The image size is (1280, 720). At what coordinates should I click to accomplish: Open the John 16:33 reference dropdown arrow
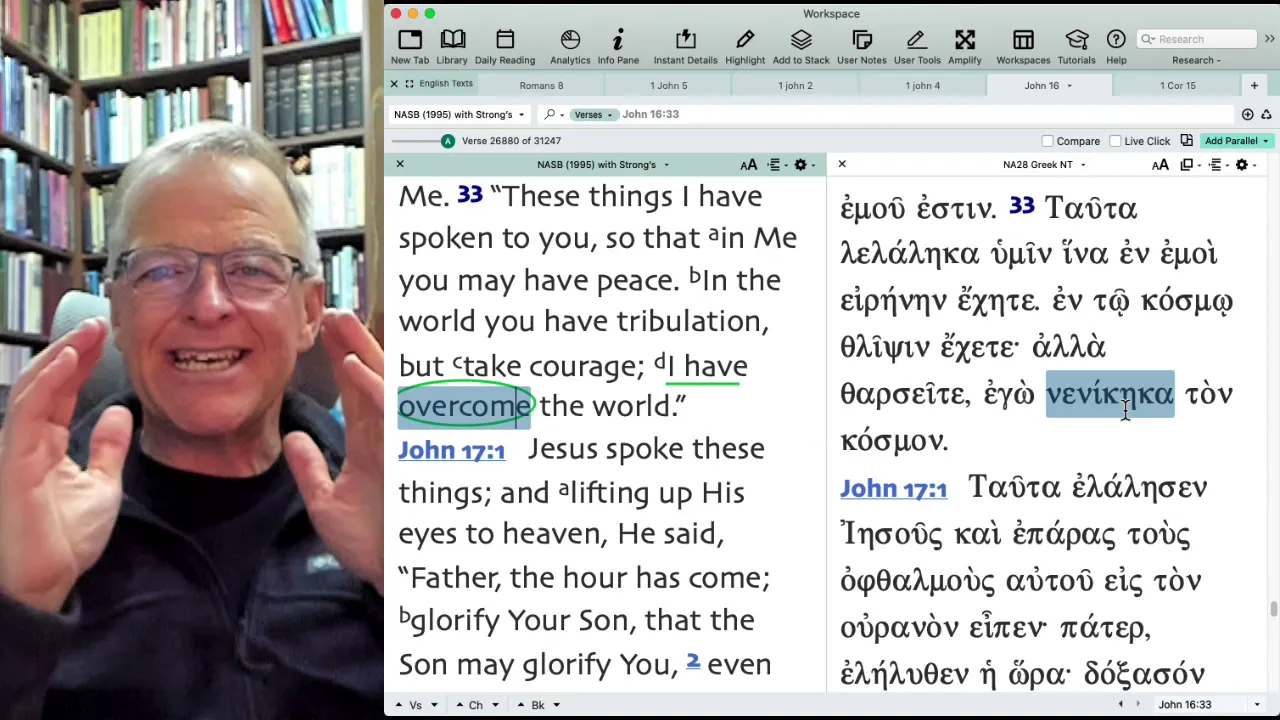(x=1257, y=705)
